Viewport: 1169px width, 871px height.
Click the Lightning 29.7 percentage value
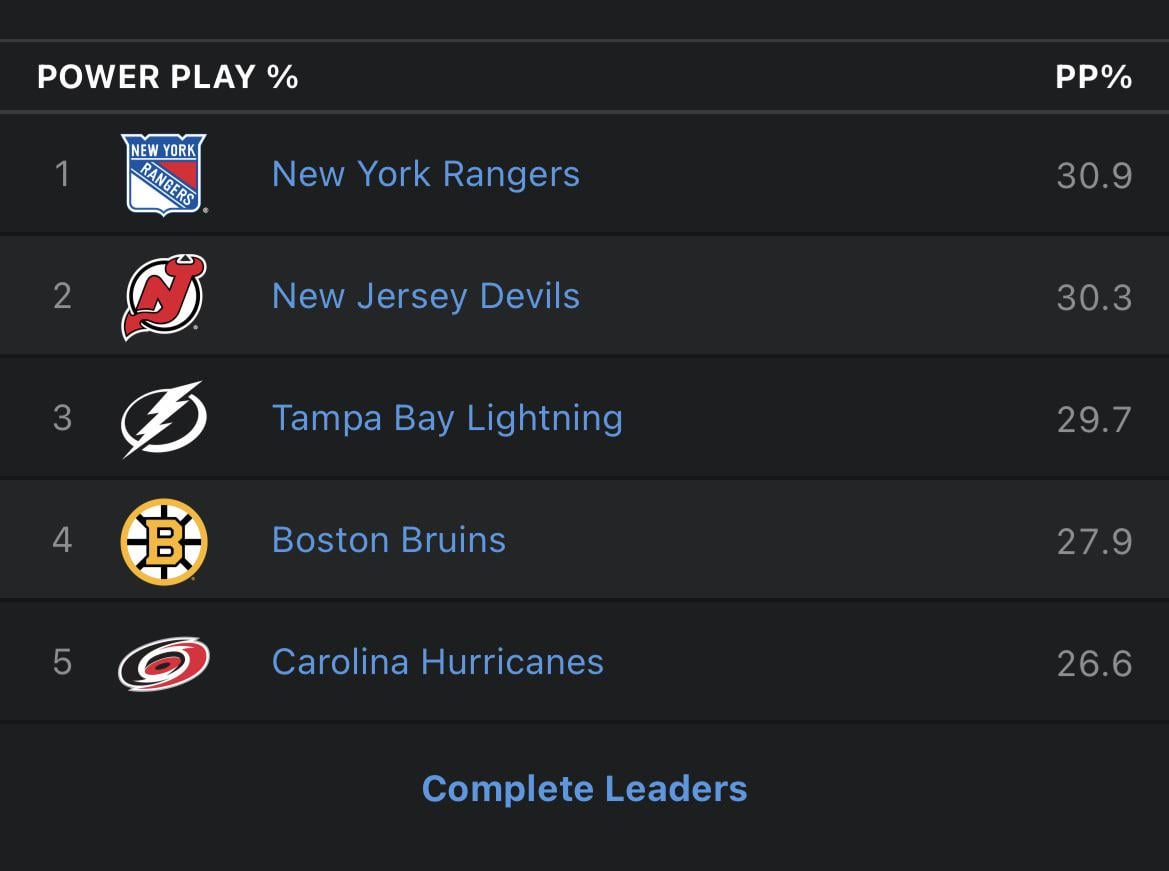pyautogui.click(x=1094, y=420)
